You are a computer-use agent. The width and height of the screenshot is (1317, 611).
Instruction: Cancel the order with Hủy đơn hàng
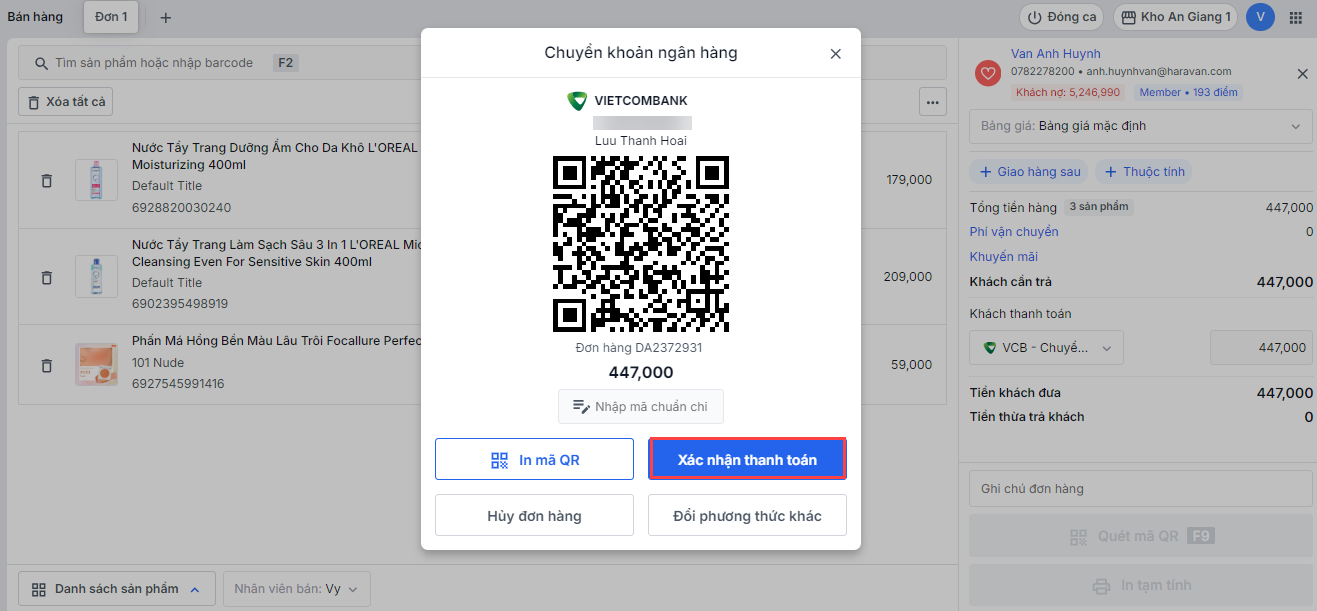(x=534, y=516)
